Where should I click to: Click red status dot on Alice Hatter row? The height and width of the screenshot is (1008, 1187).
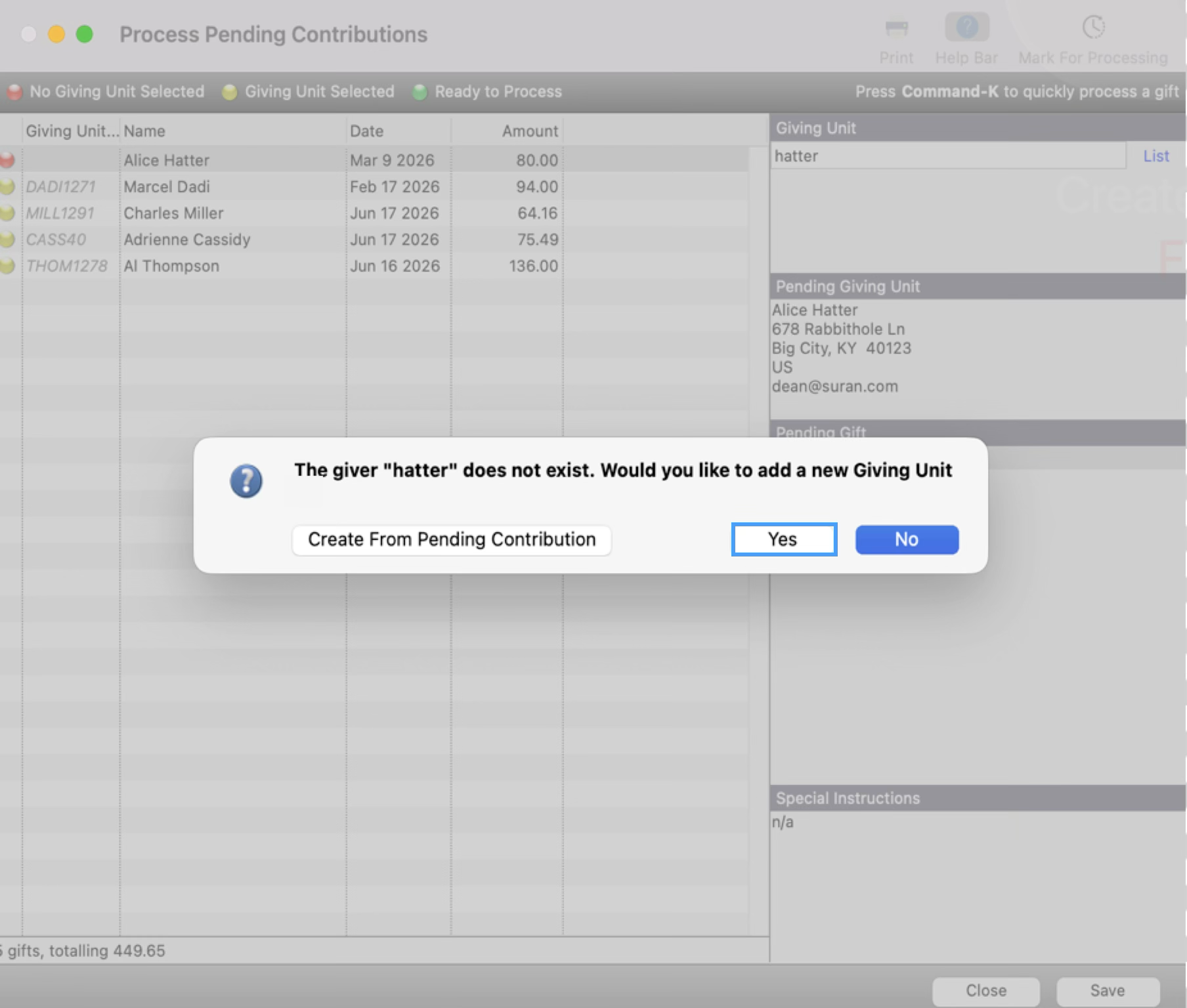[x=7, y=160]
